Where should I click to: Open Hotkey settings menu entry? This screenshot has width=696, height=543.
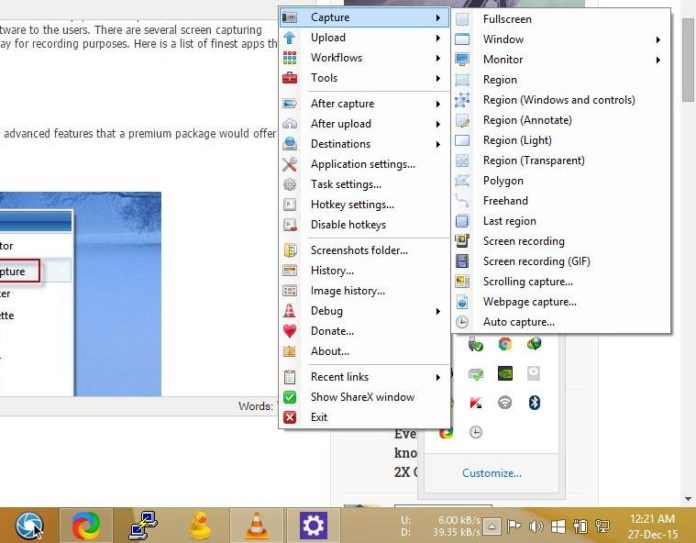[365, 205]
